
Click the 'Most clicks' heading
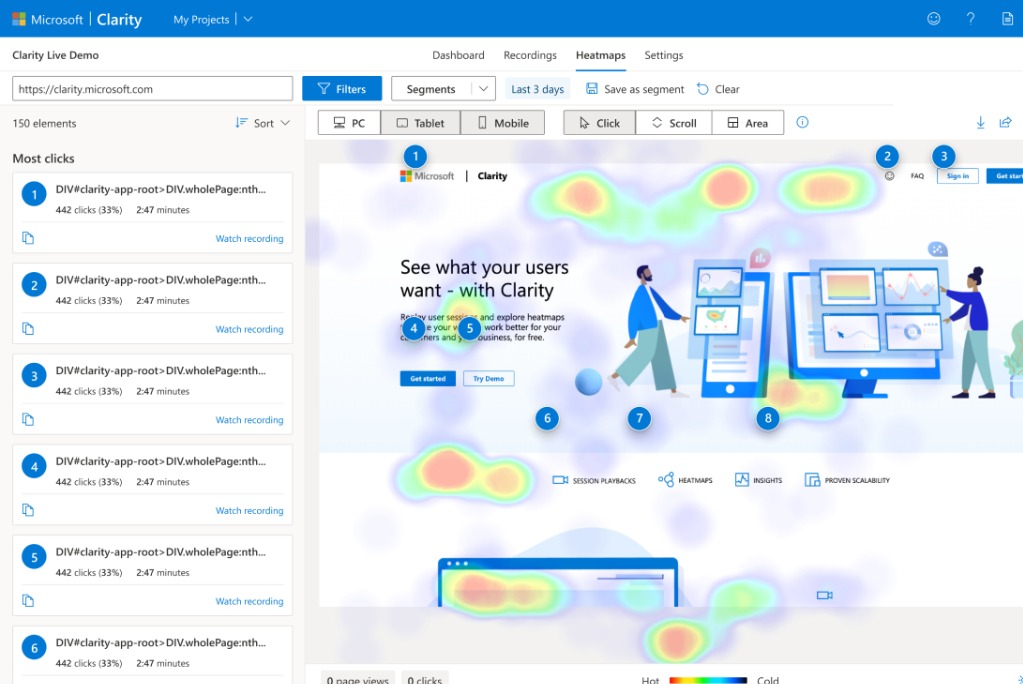point(43,159)
